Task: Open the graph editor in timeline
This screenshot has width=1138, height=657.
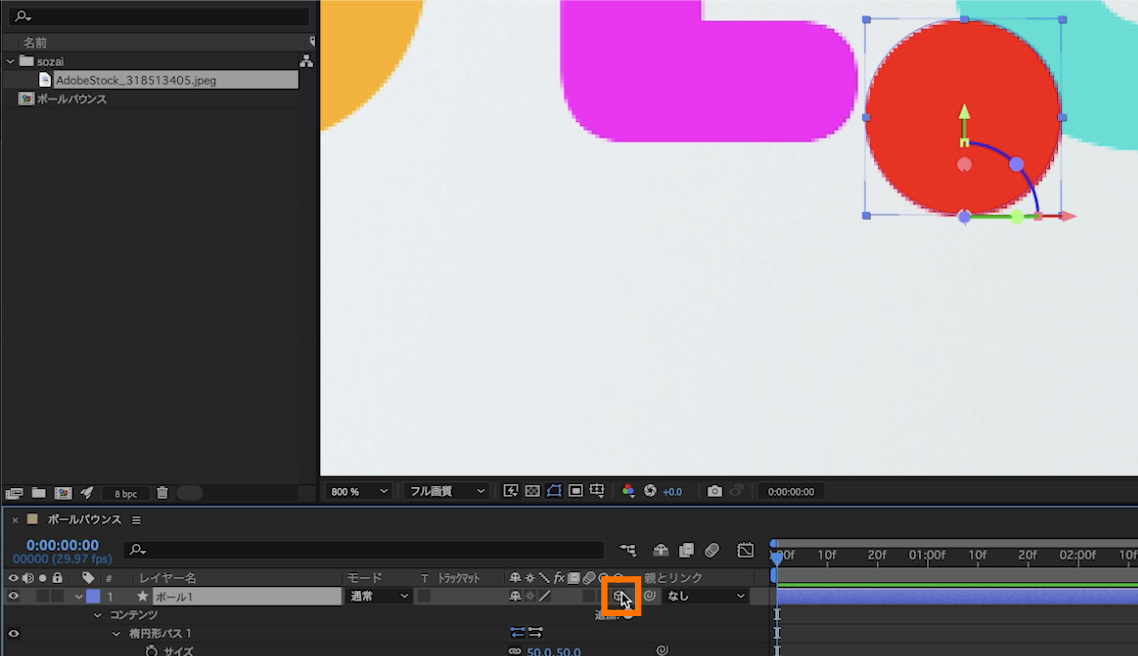Action: [x=745, y=550]
